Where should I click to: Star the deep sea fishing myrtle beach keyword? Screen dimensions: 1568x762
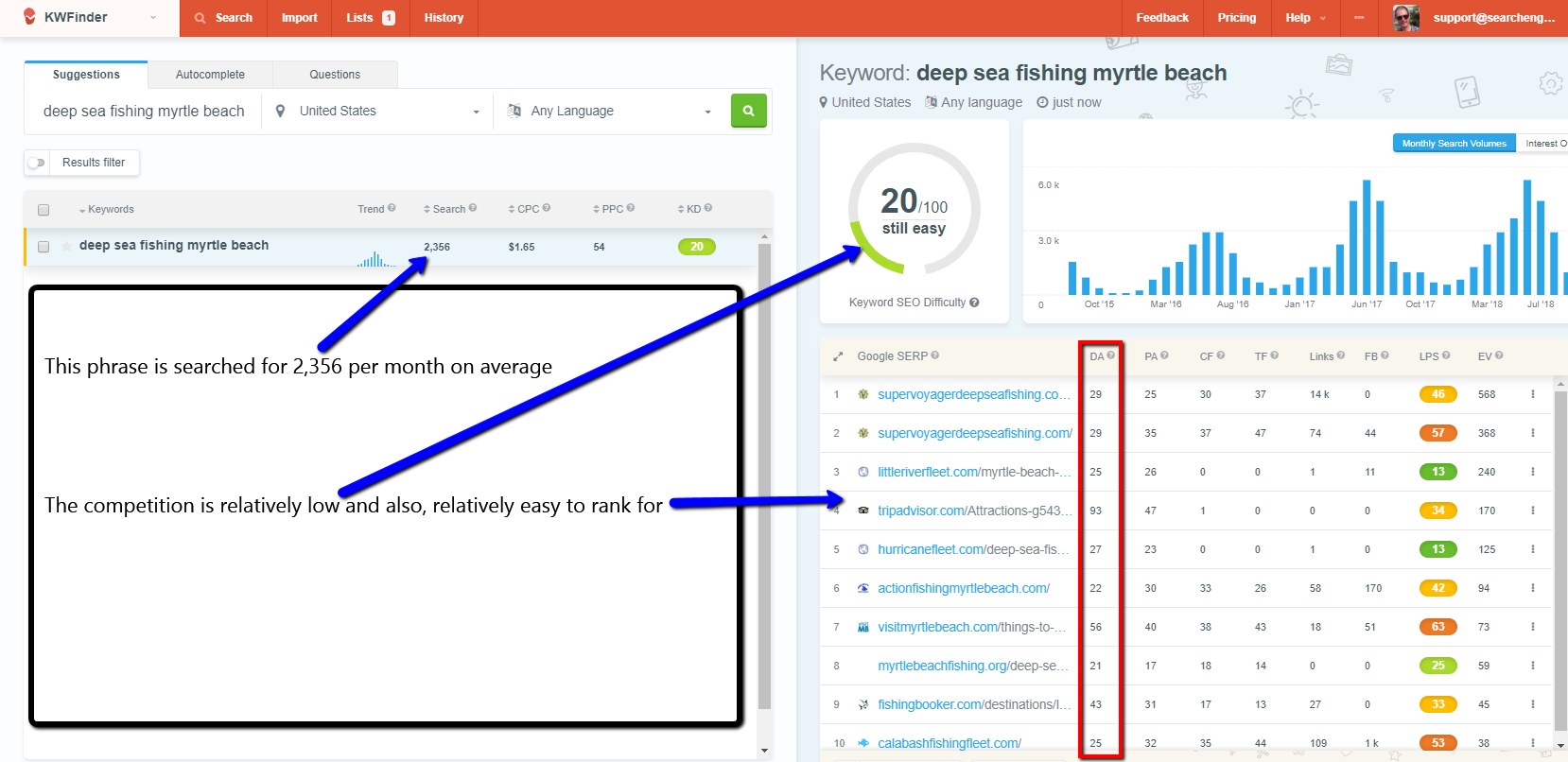coord(67,247)
